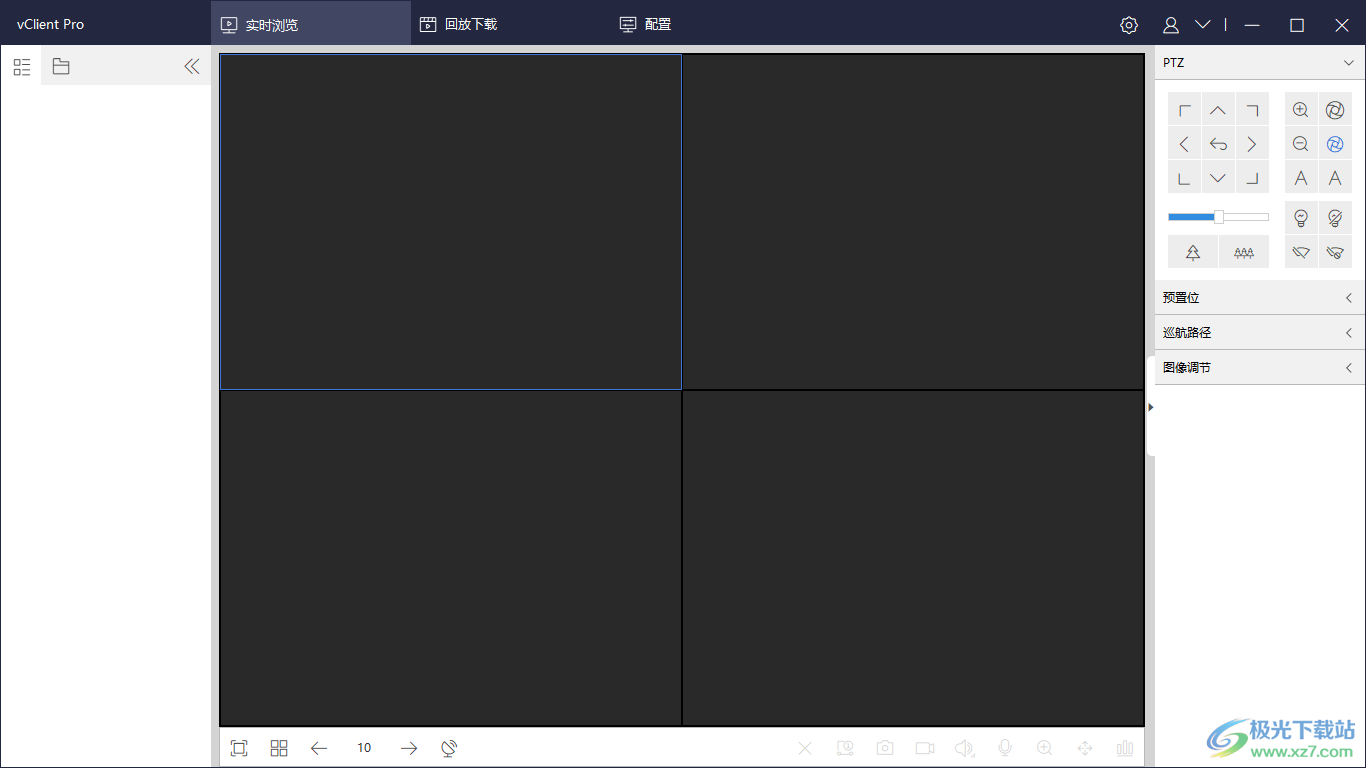Click the three trees icon
Viewport: 1366px width, 768px height.
(x=1244, y=252)
